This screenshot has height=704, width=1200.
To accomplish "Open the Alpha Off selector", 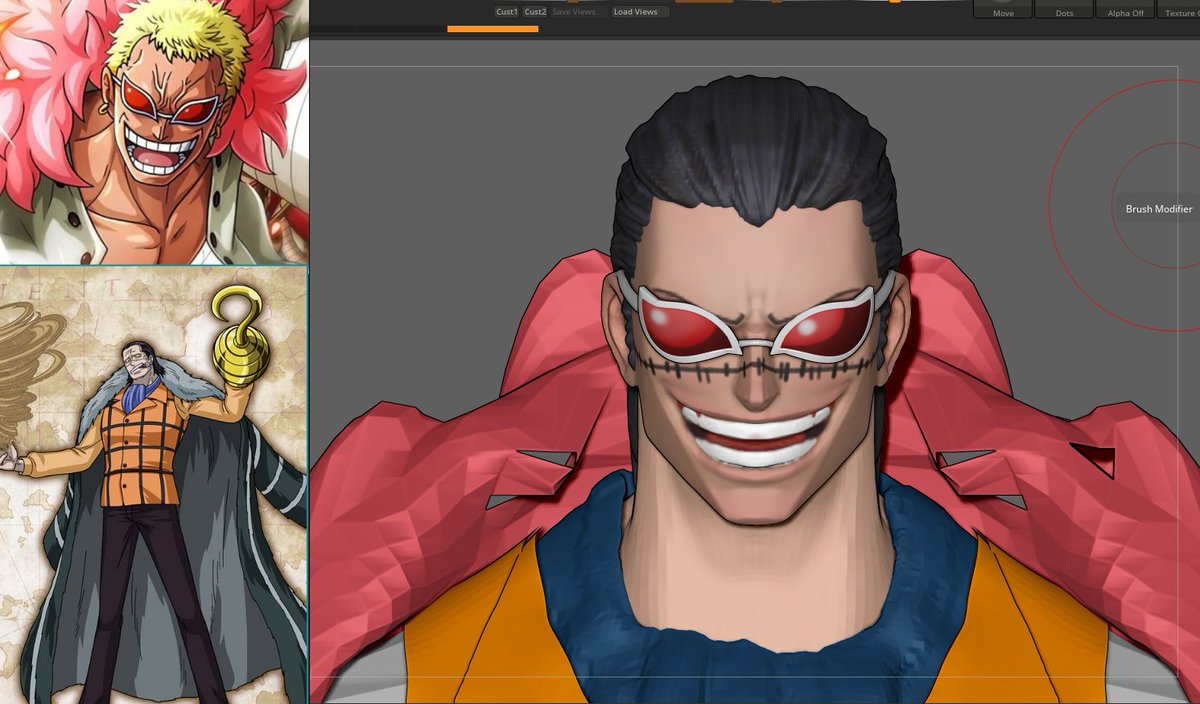I will (x=1125, y=10).
